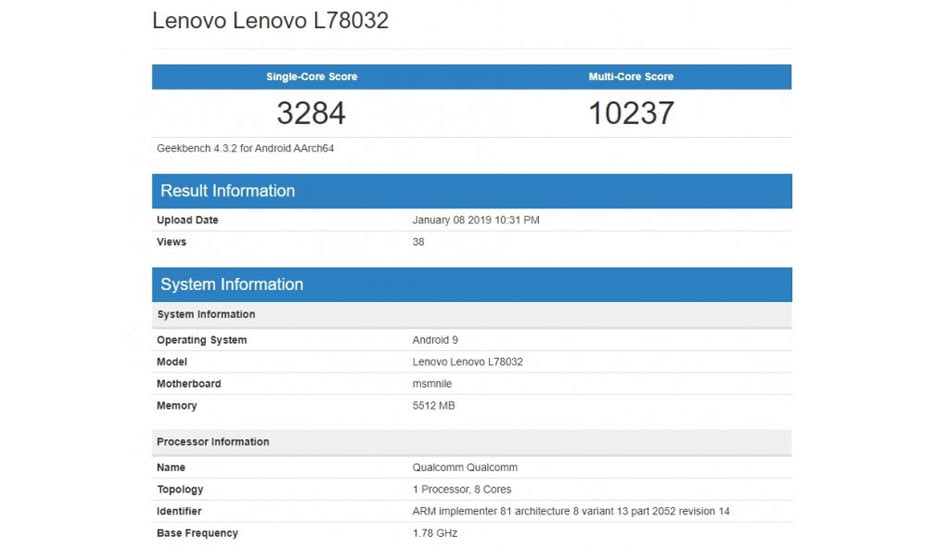Click the Processor Information subheader

(x=471, y=442)
